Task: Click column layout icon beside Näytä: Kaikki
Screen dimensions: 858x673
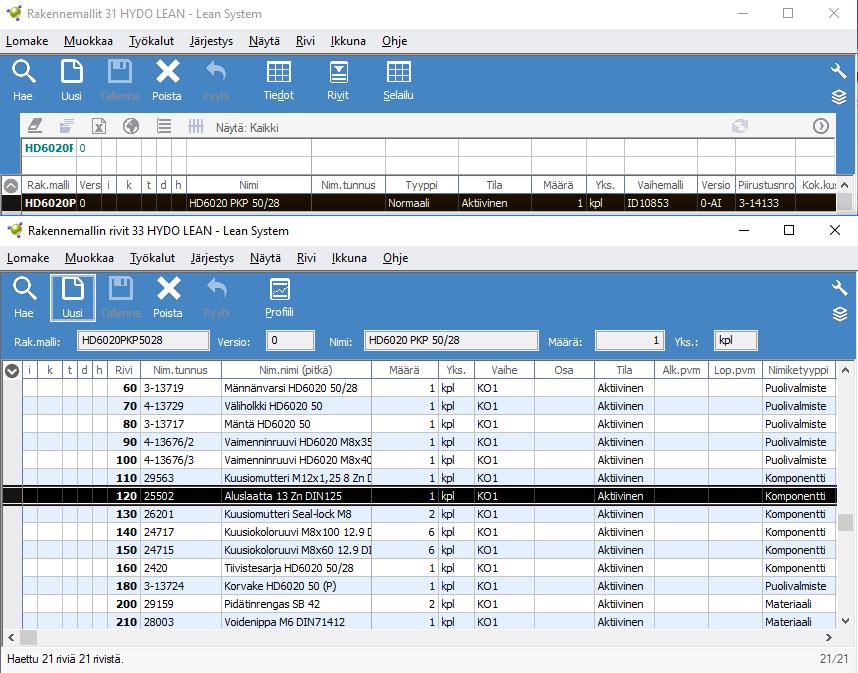Action: [x=196, y=126]
